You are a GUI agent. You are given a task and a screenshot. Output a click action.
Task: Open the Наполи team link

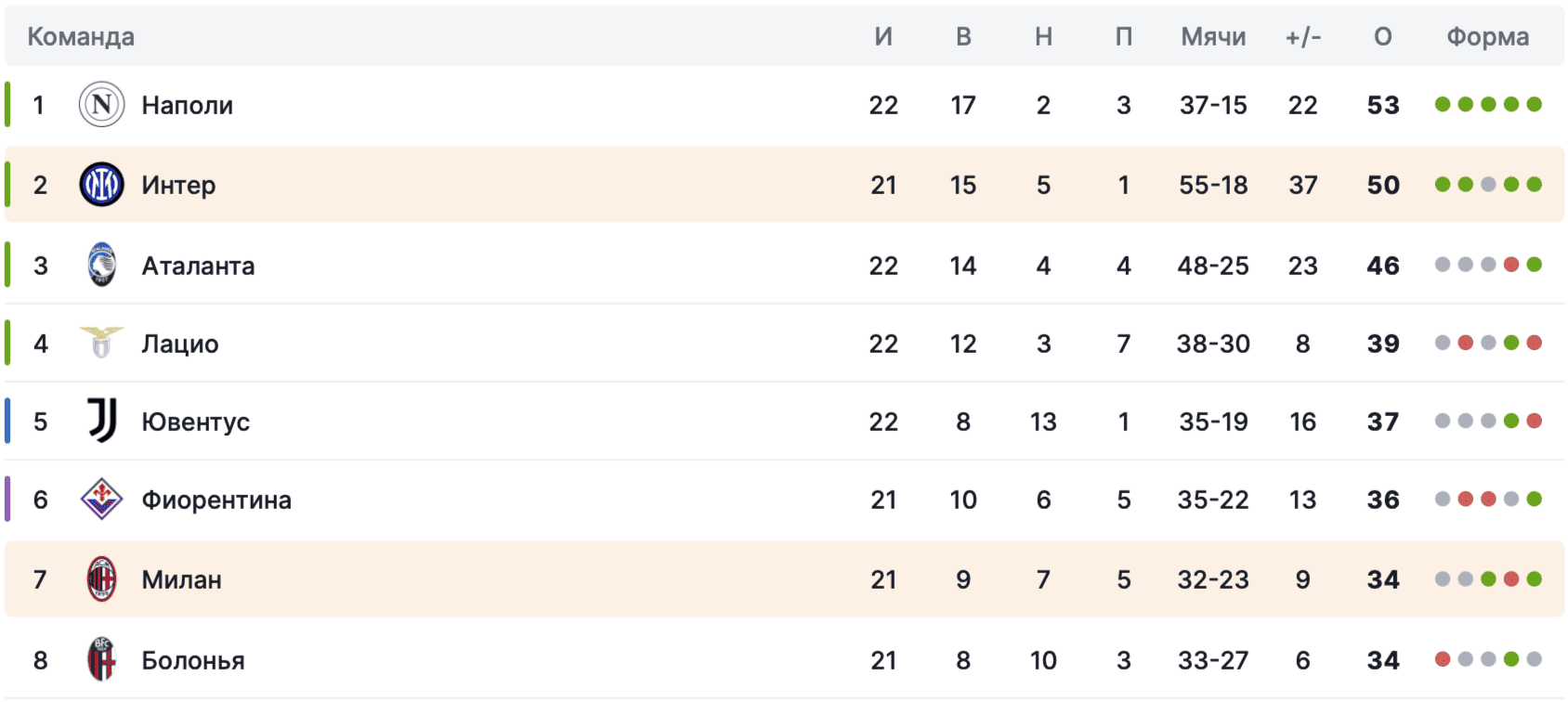tap(187, 105)
